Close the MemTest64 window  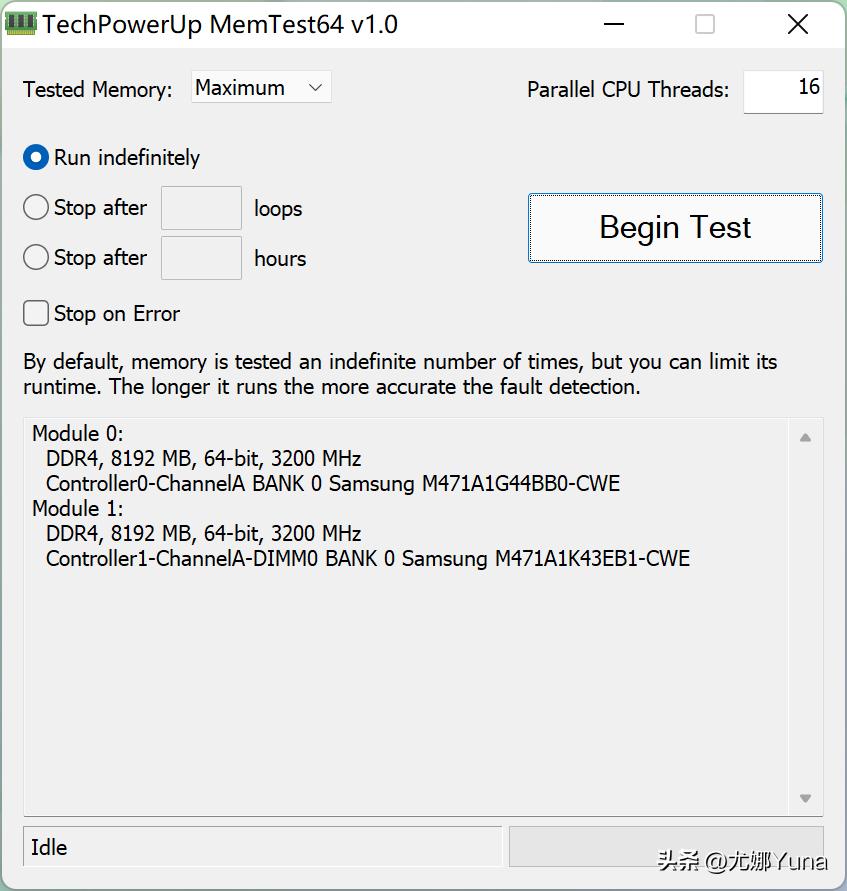click(798, 24)
